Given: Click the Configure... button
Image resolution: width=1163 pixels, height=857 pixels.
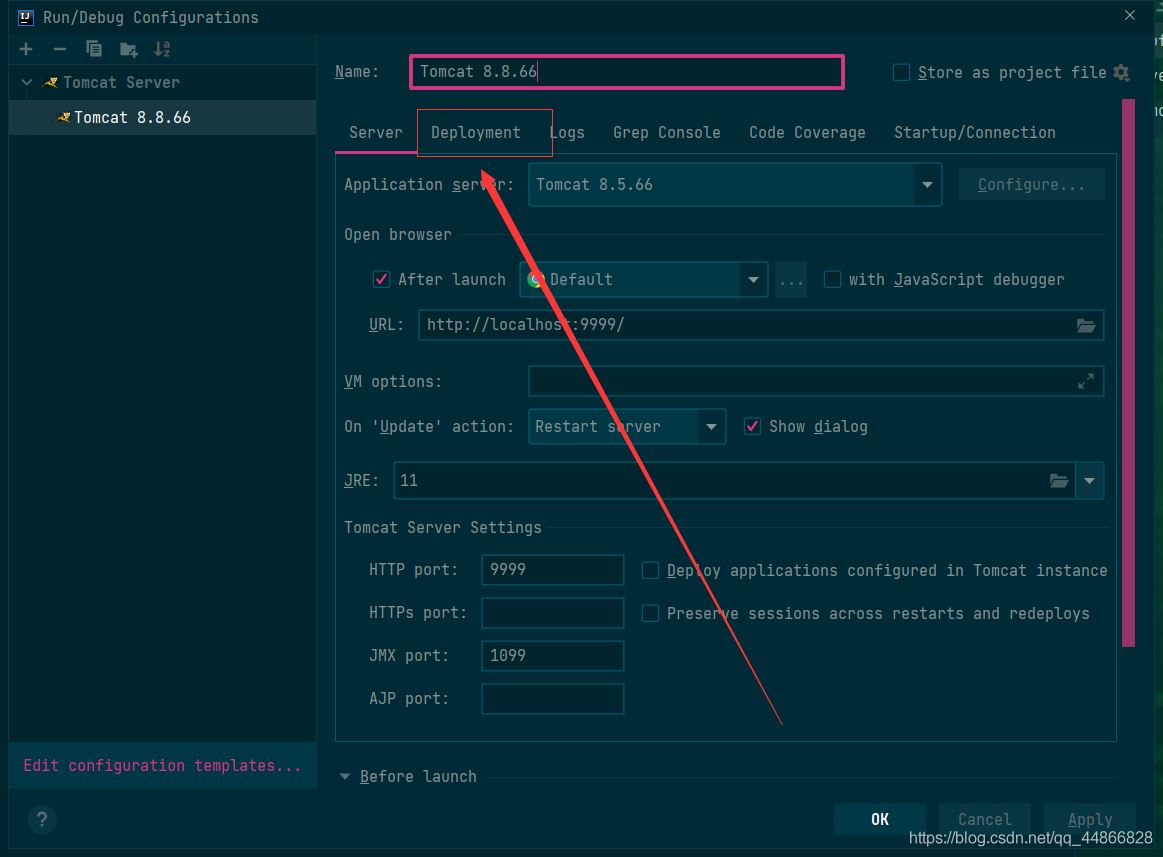Looking at the screenshot, I should (1031, 185).
